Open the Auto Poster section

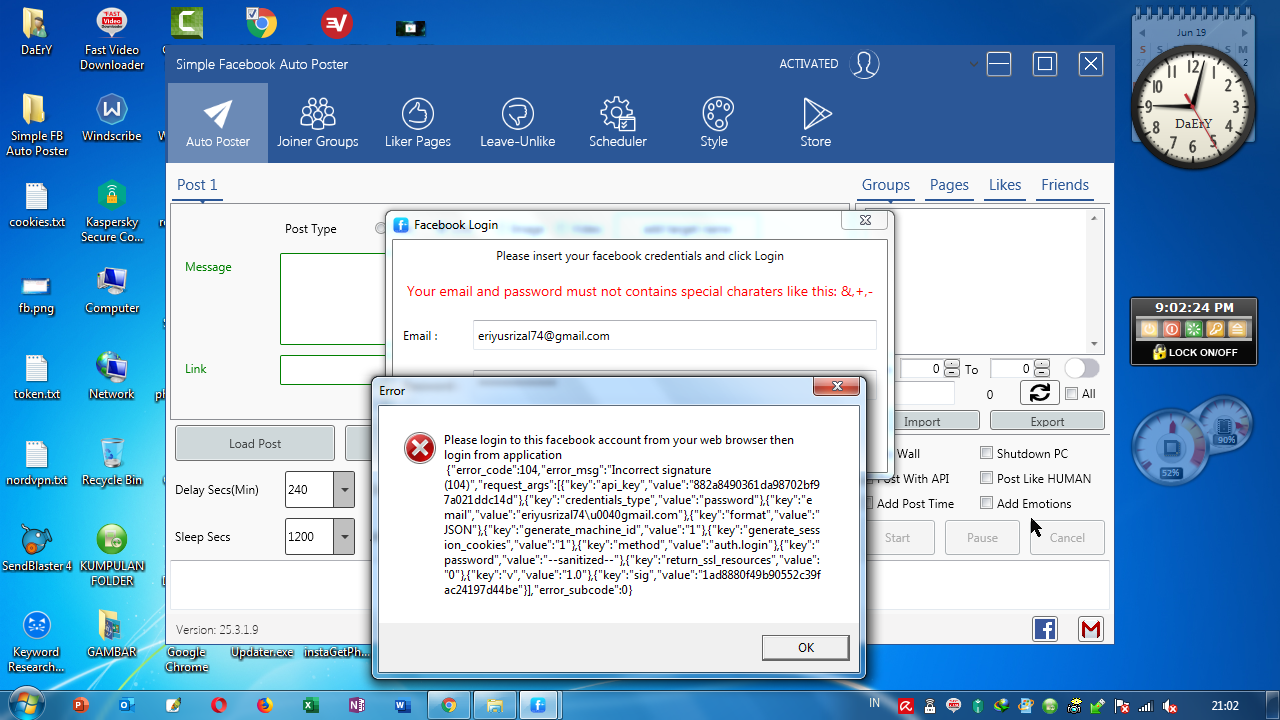click(218, 123)
